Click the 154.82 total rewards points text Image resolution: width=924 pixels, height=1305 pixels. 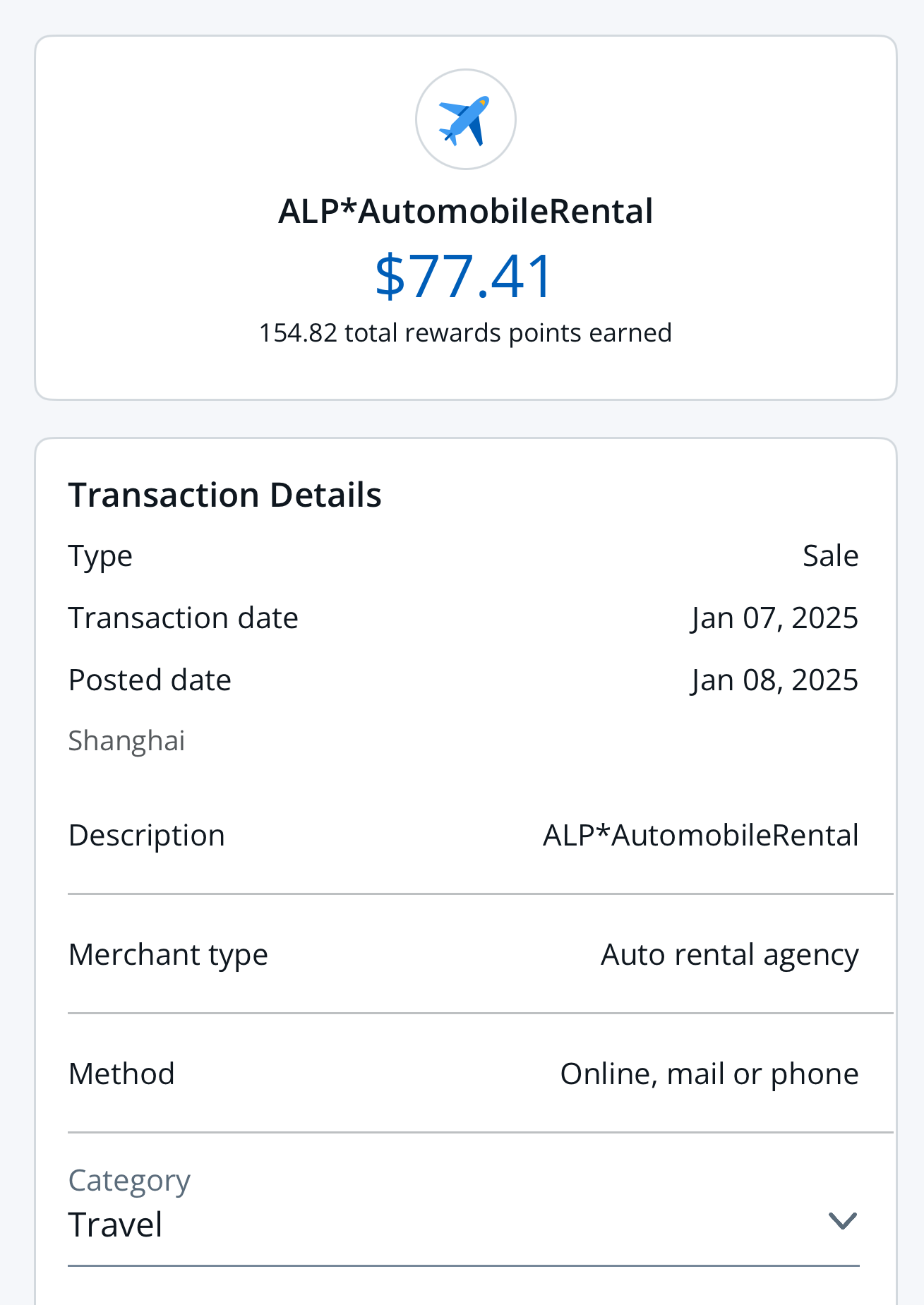(465, 332)
